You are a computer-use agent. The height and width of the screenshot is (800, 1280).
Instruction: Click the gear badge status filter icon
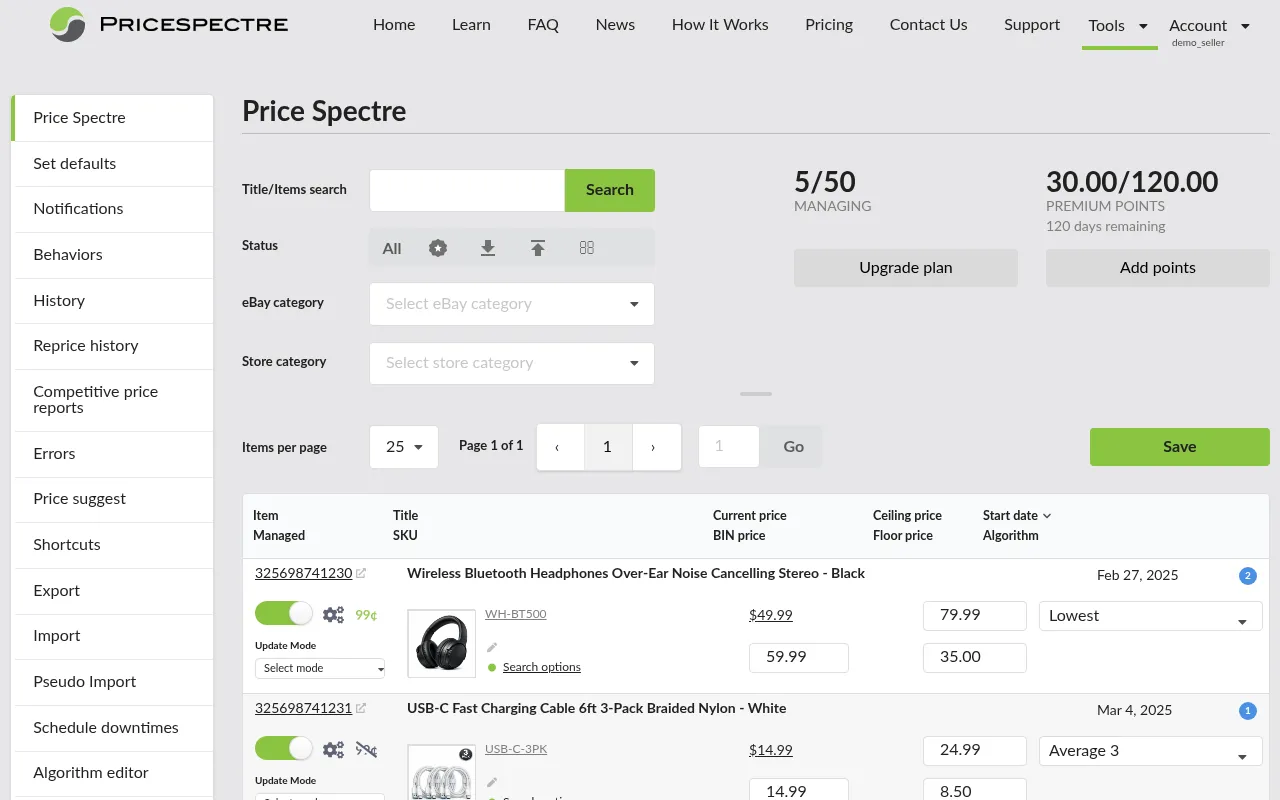click(x=438, y=247)
